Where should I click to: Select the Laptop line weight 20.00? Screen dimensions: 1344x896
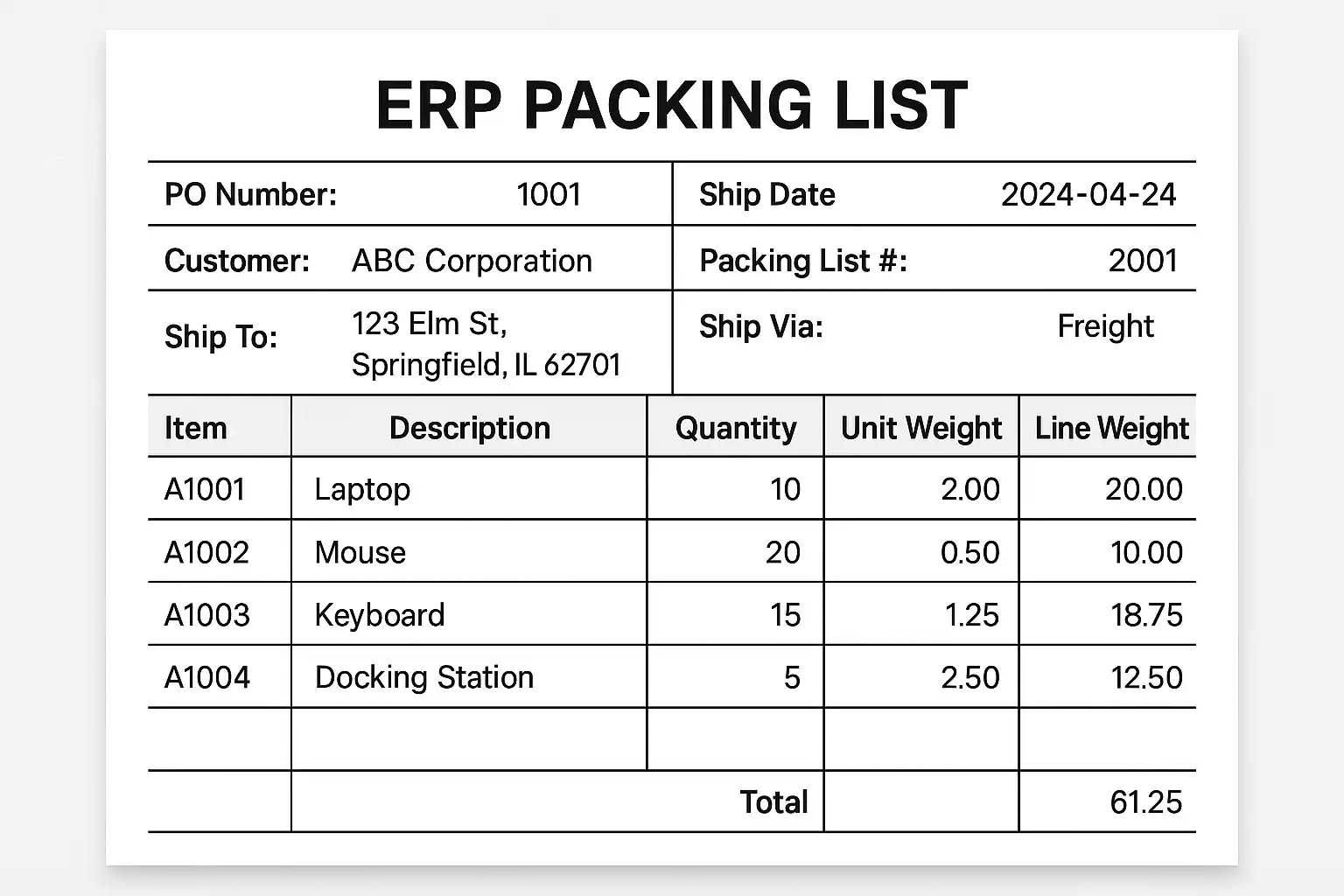[1144, 489]
